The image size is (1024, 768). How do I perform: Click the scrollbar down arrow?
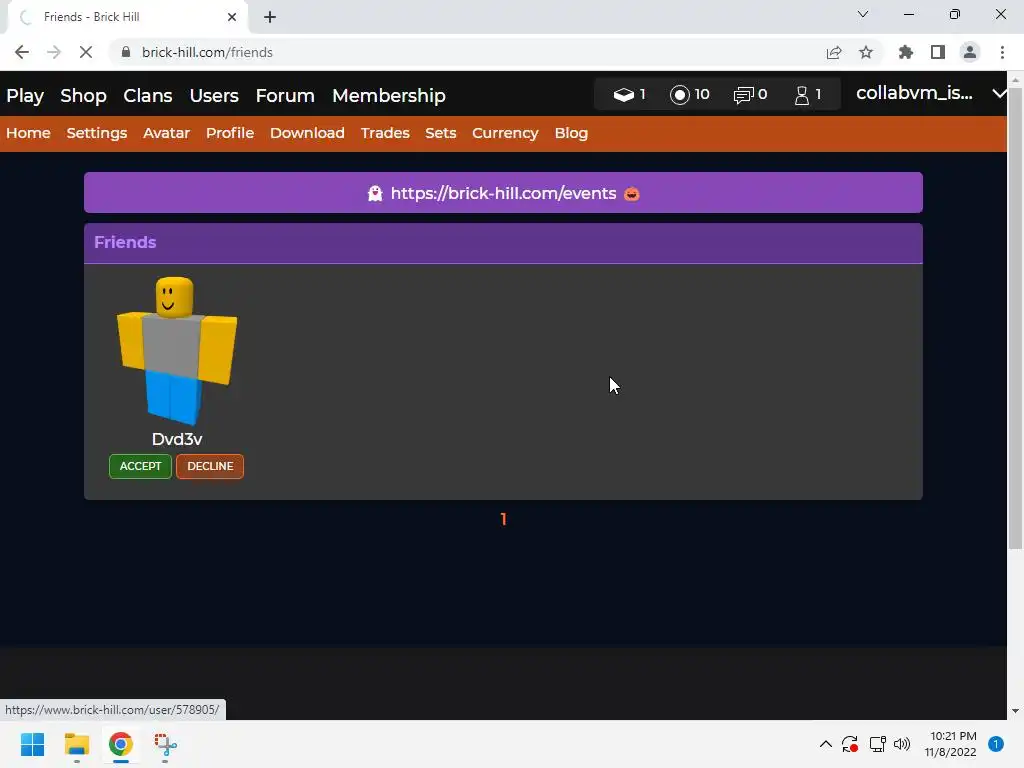1015,711
